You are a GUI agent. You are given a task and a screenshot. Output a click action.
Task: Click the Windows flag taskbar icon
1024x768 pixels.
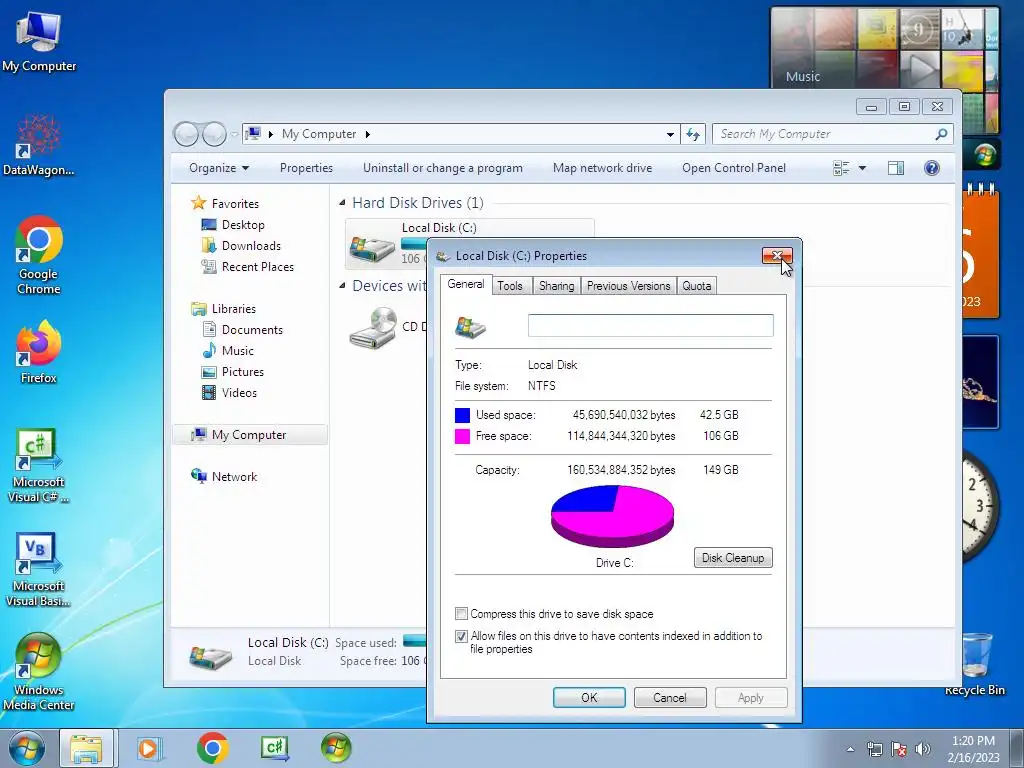pyautogui.click(x=336, y=748)
